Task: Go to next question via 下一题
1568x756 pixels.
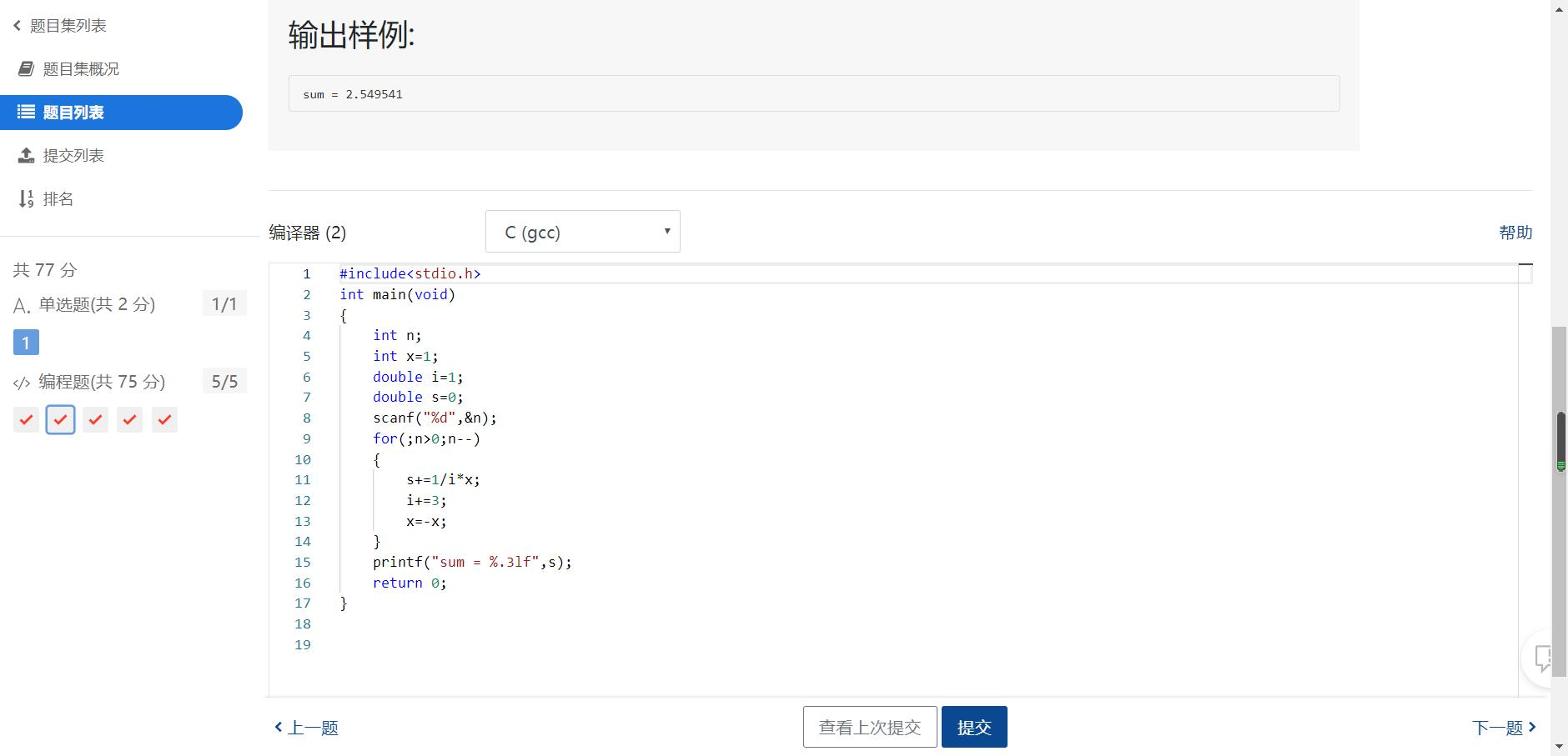Action: point(1503,728)
